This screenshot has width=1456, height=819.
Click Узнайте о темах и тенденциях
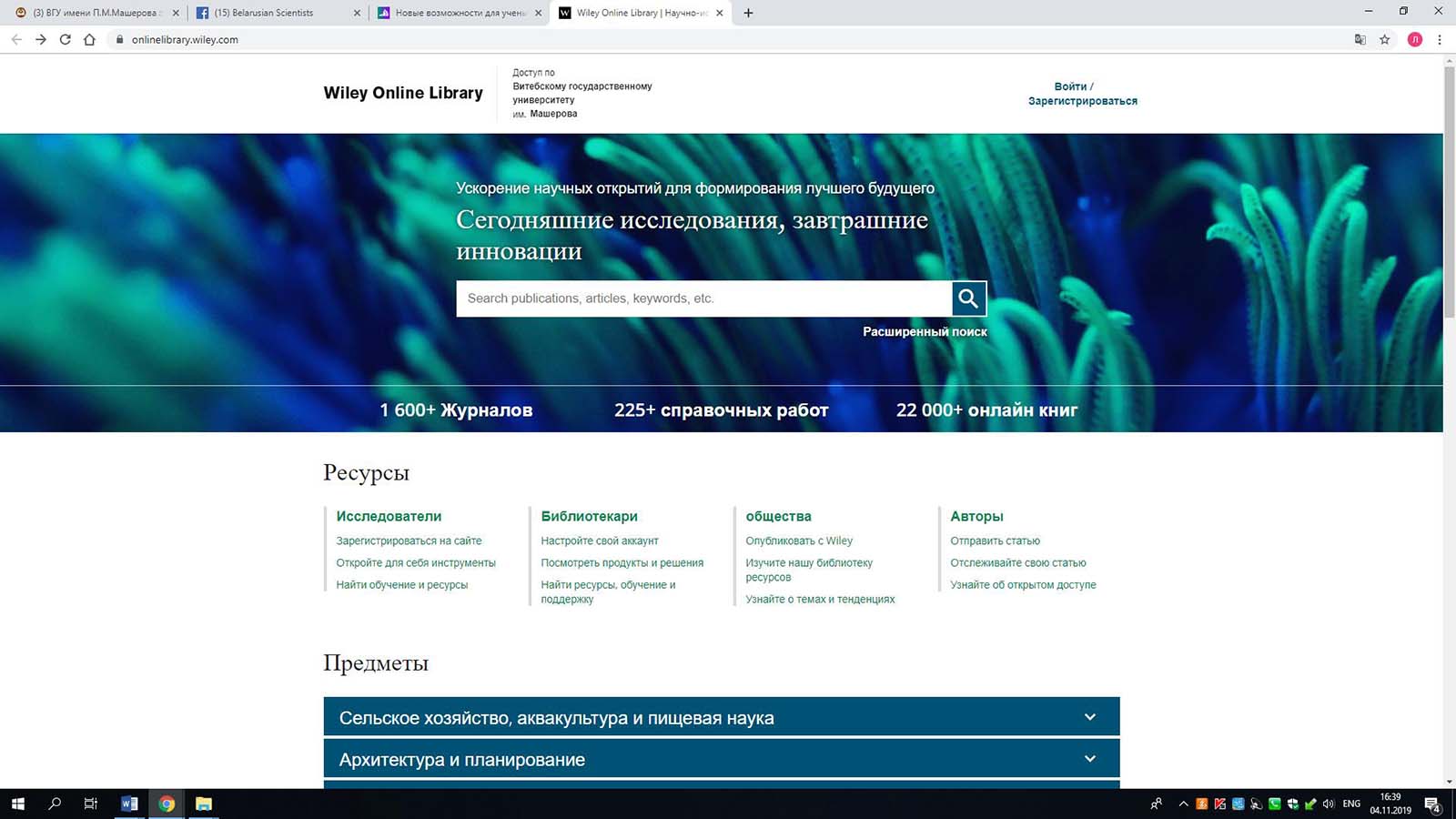point(820,599)
